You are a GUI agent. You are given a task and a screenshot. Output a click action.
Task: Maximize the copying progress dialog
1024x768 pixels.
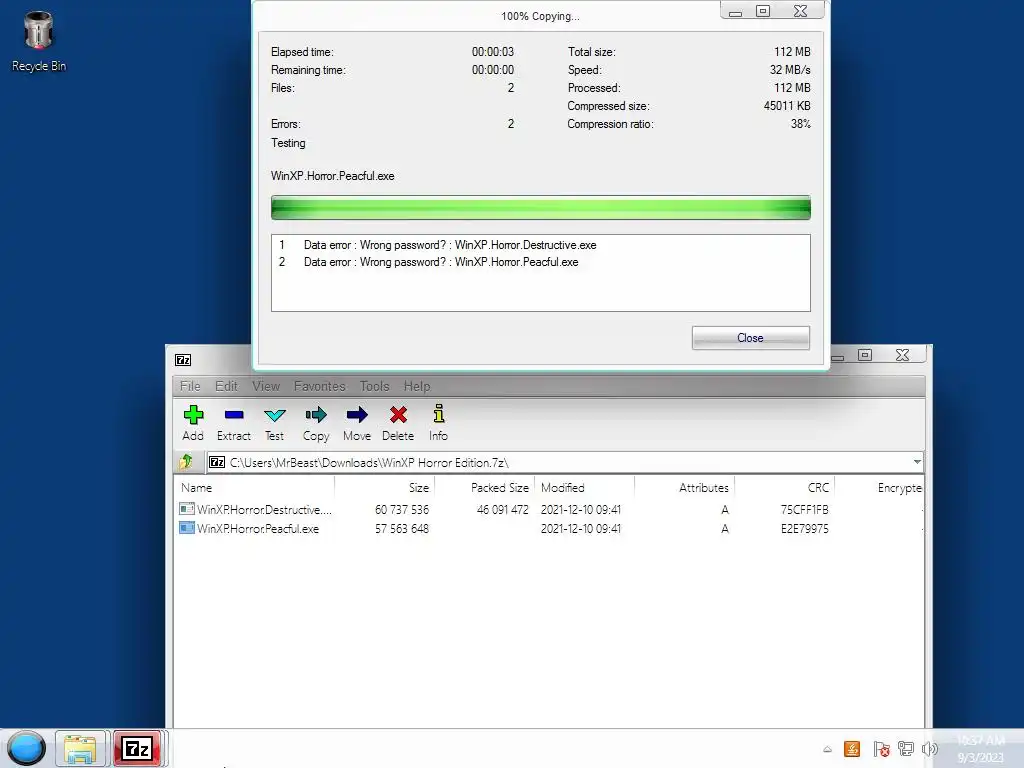(x=763, y=10)
